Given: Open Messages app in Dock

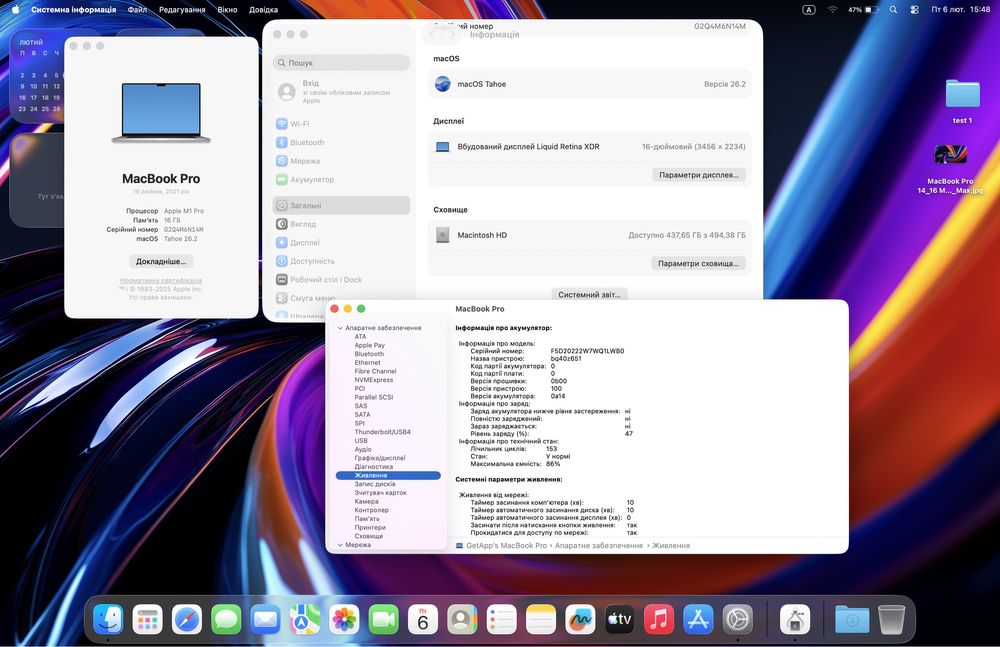Looking at the screenshot, I should click(226, 620).
